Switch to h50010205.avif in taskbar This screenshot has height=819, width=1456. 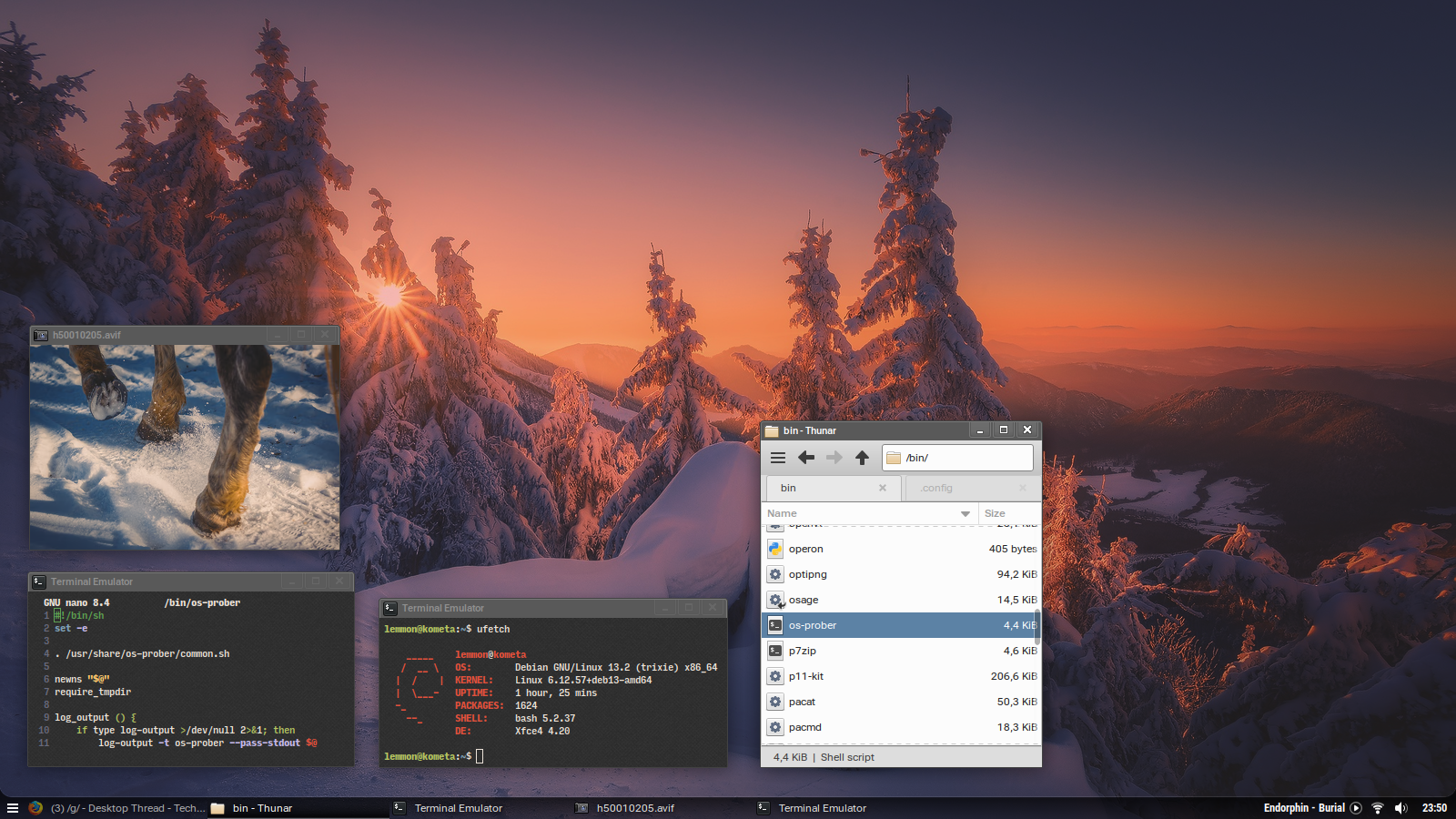pyautogui.click(x=635, y=808)
